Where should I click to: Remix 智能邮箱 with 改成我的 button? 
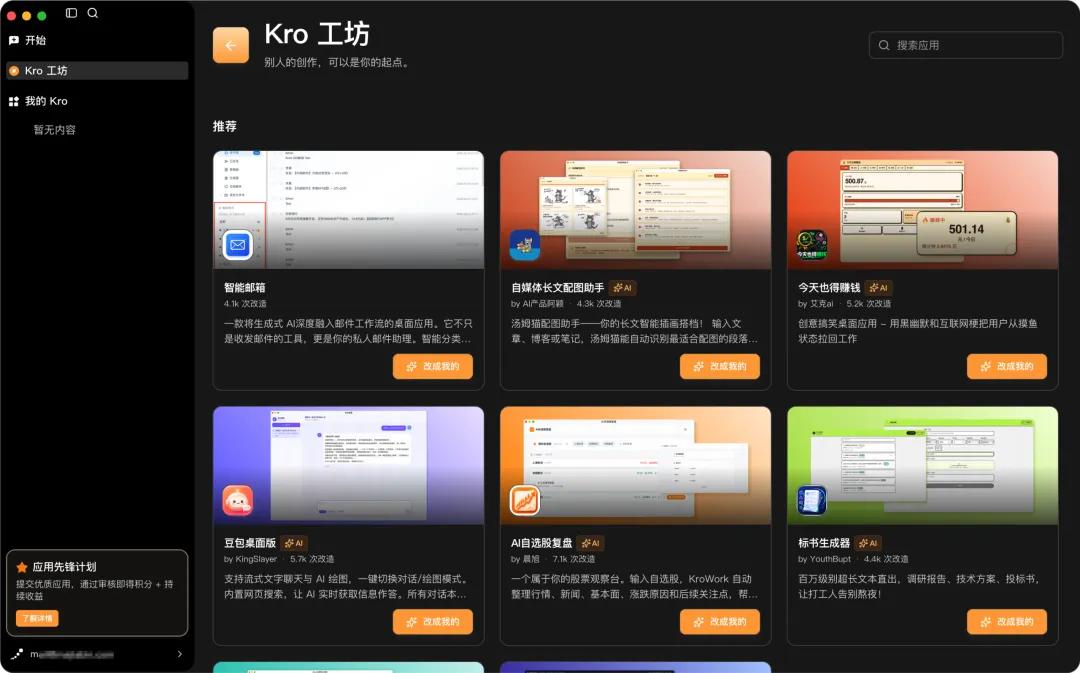(433, 366)
